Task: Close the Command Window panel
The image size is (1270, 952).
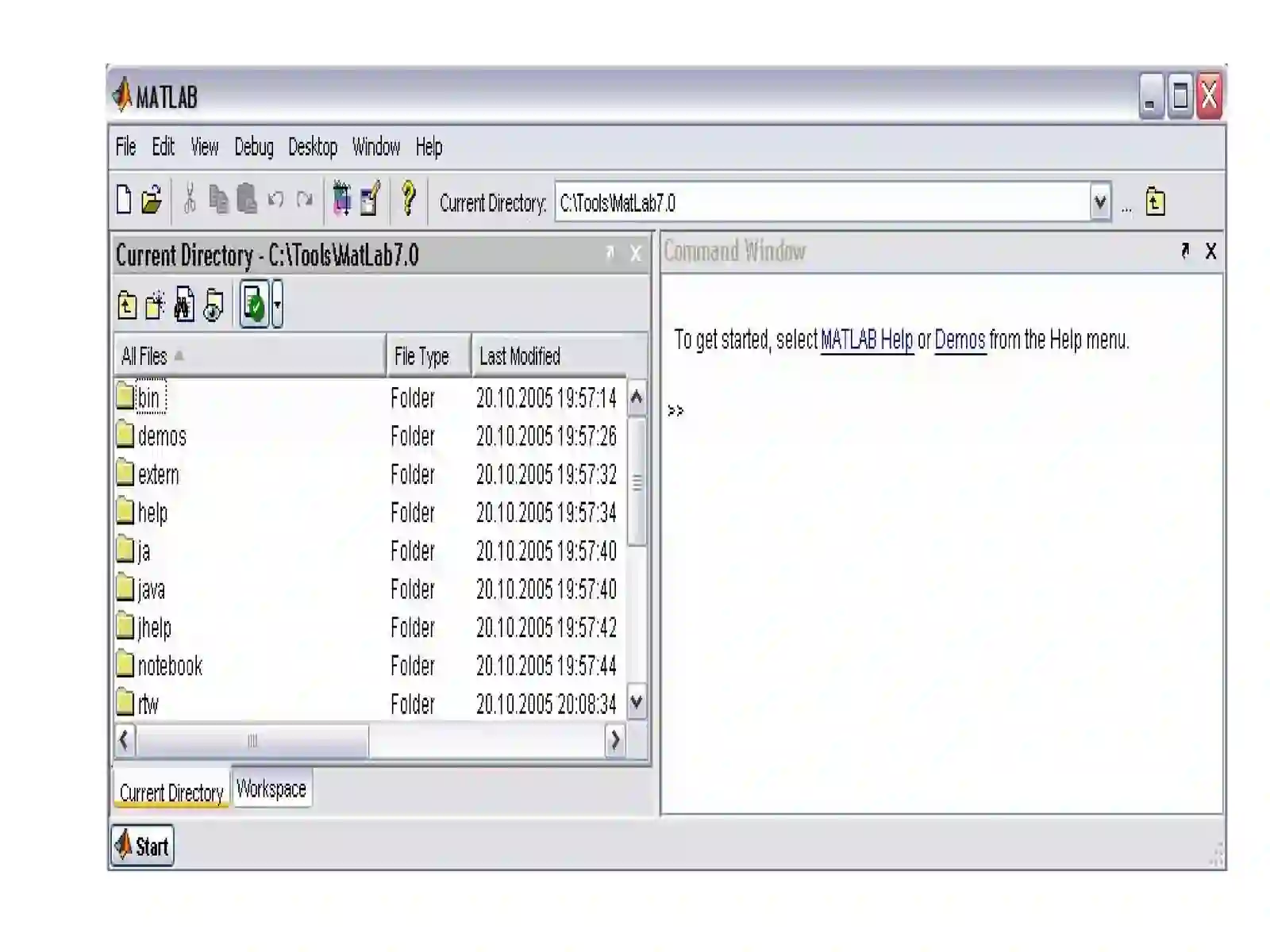Action: (1210, 251)
